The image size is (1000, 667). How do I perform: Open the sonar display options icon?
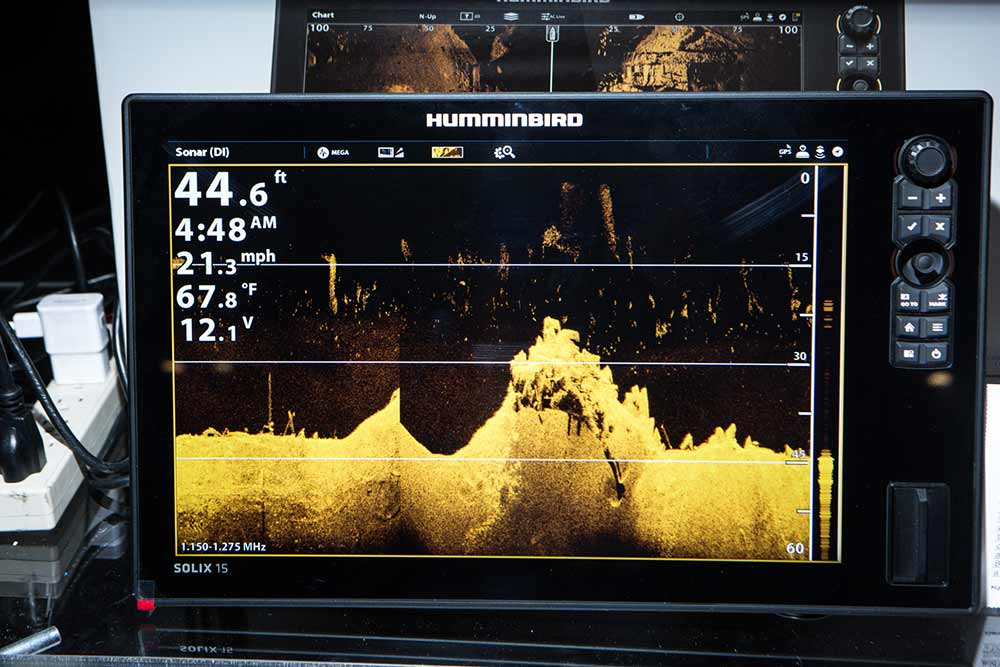point(390,152)
